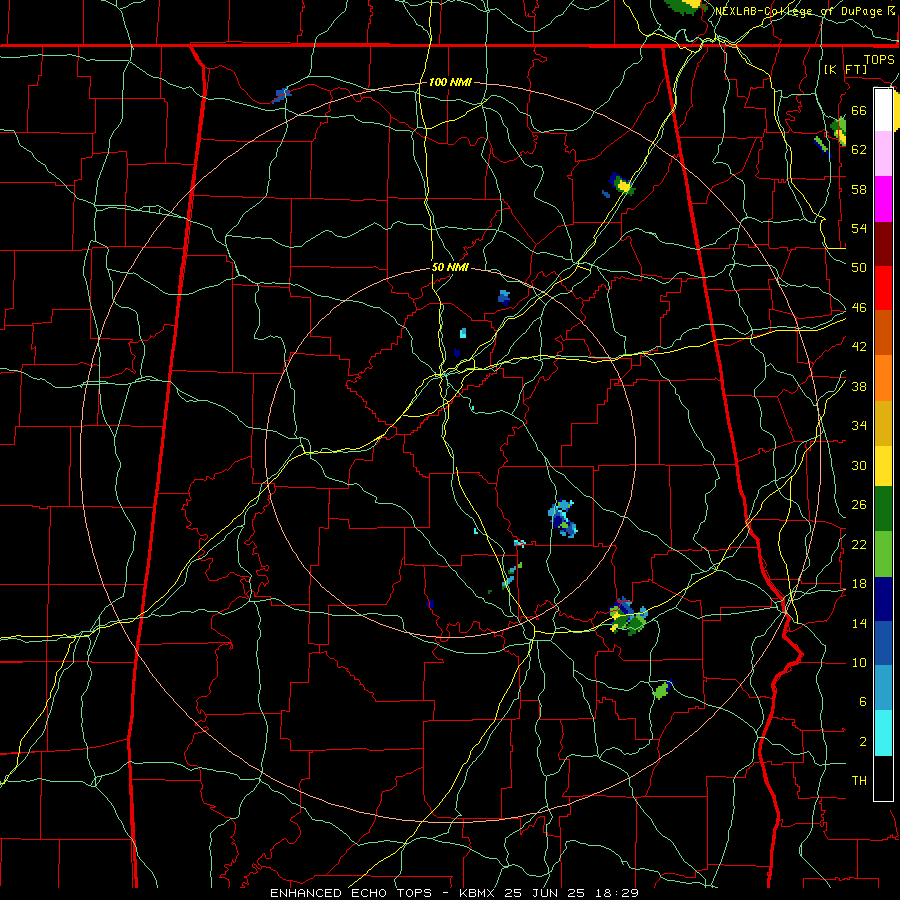Click the "TH" legend label

click(x=859, y=781)
